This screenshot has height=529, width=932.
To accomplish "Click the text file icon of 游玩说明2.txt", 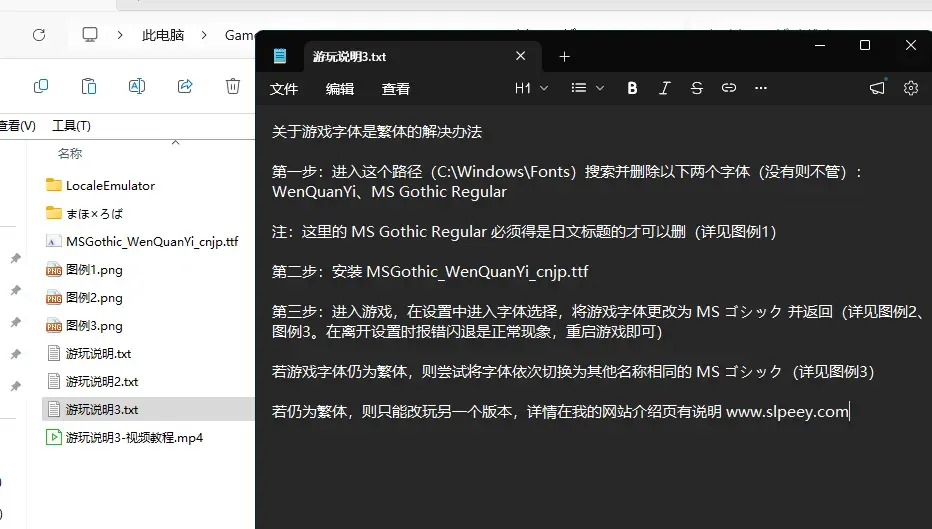I will (x=54, y=381).
